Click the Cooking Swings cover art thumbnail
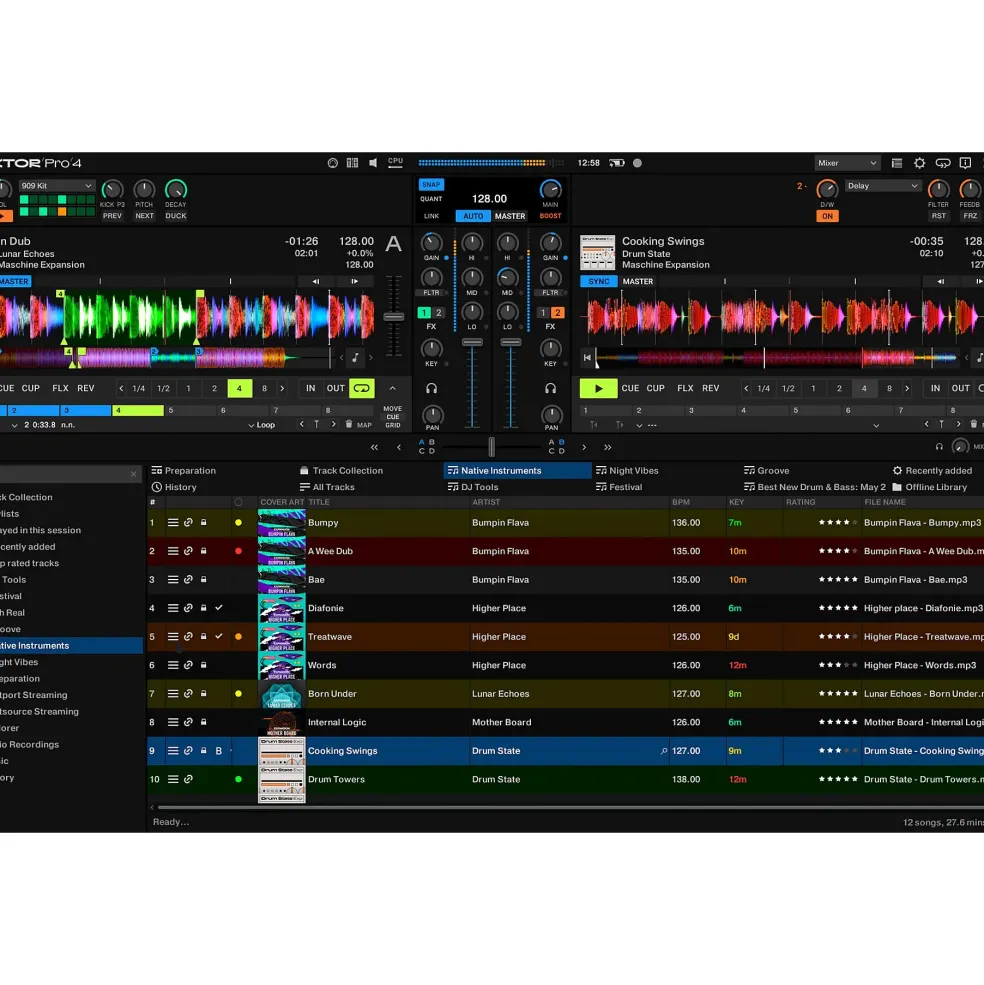 tap(282, 751)
